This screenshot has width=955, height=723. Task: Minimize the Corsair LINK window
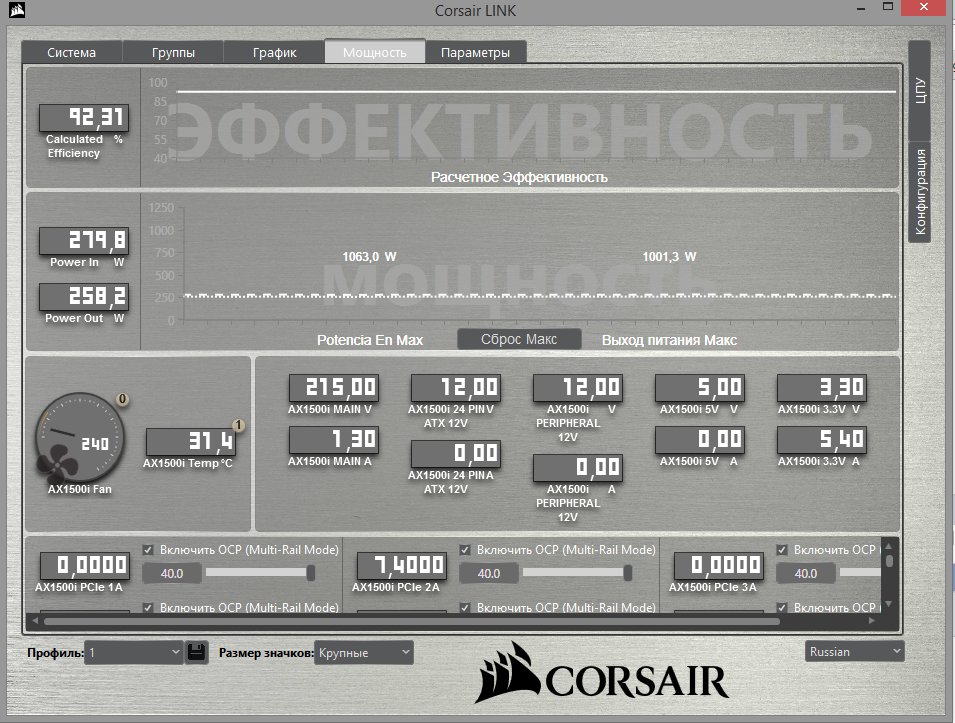861,8
